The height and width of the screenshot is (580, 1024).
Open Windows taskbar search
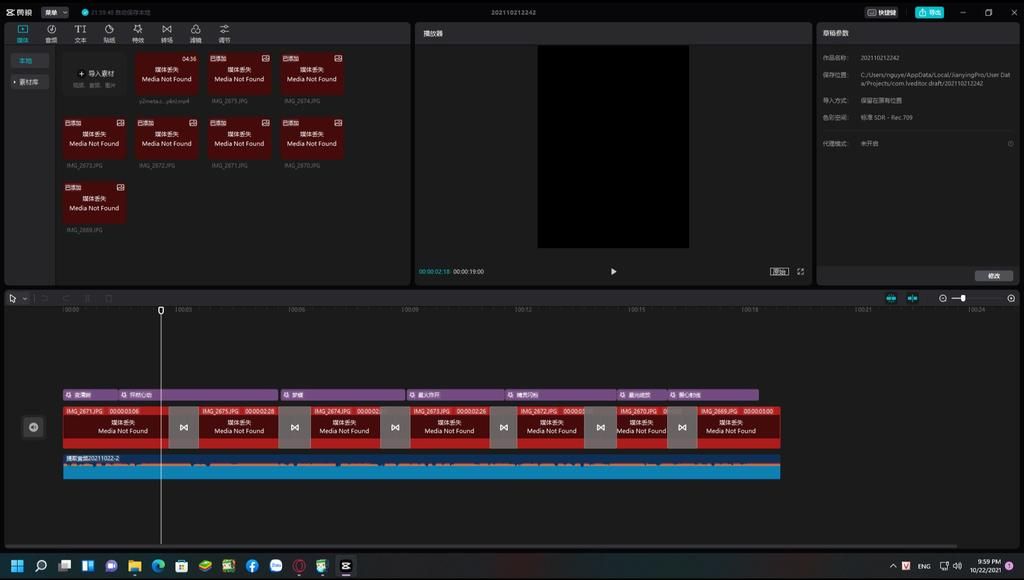tap(41, 566)
